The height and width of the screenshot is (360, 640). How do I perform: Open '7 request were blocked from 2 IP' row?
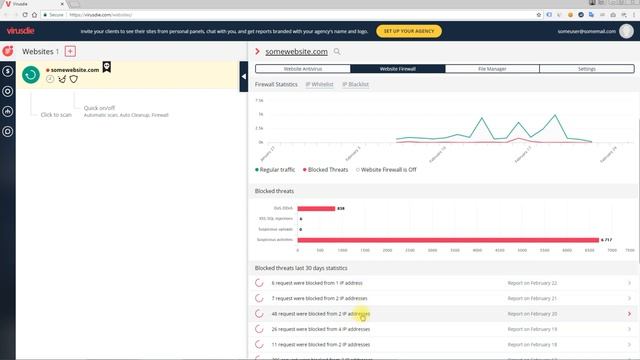point(444,298)
